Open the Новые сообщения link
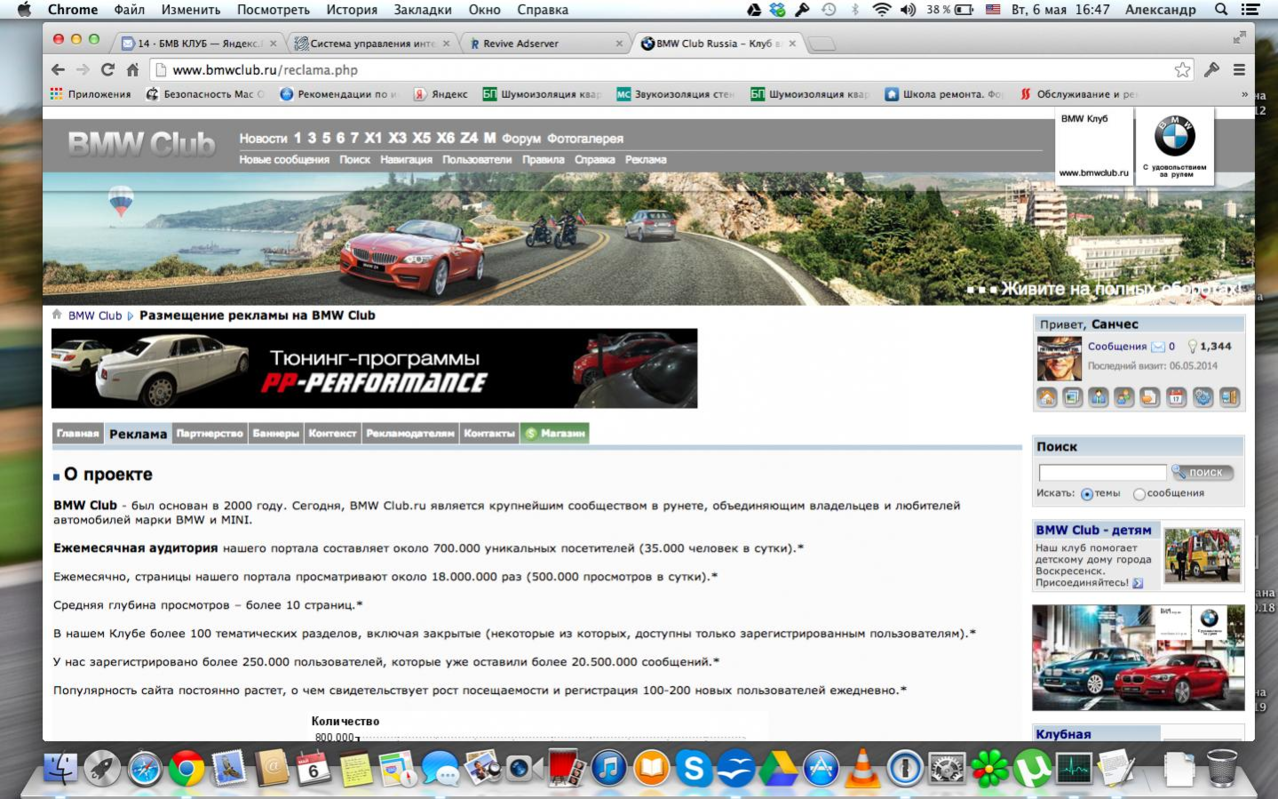Screen dimensions: 1278x799 [284, 160]
